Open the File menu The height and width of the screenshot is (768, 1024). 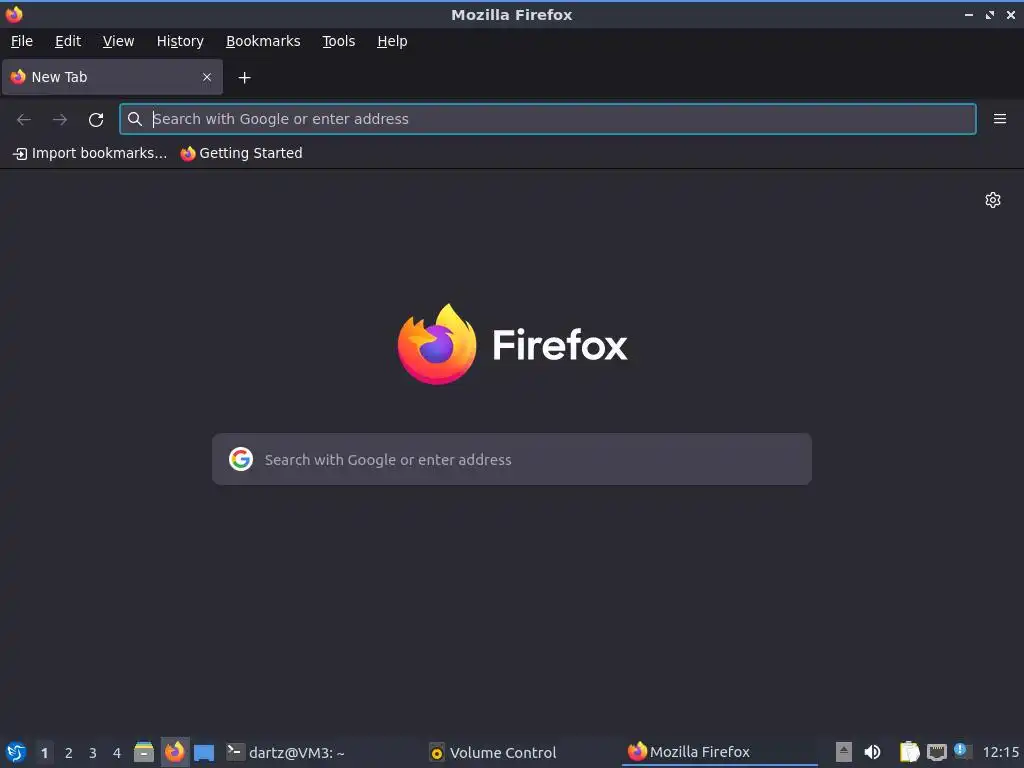22,41
